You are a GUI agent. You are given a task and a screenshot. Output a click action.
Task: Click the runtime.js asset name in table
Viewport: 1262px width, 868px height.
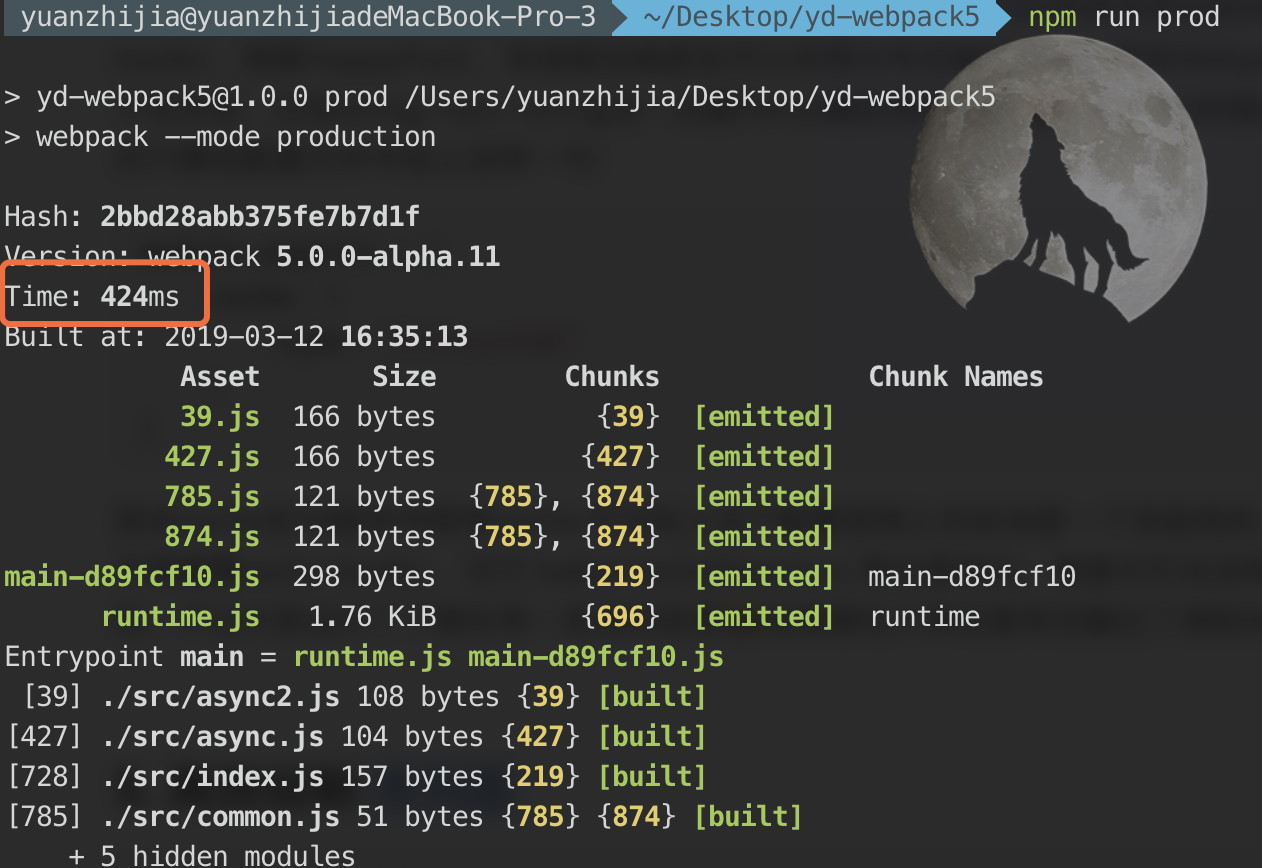[180, 617]
